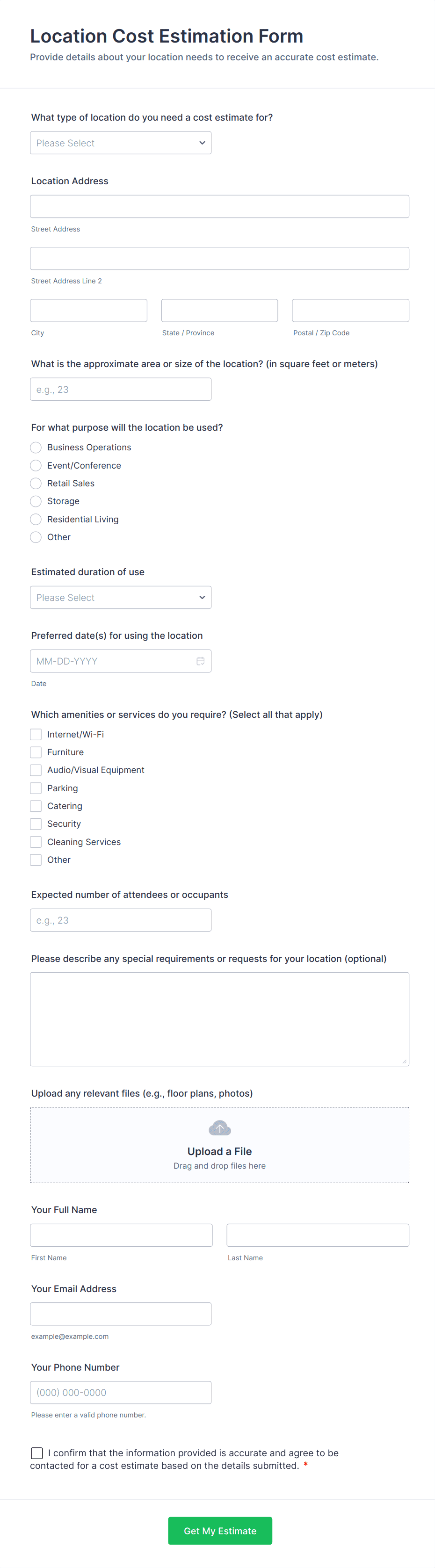The image size is (435, 1568).
Task: Focus the phone number field
Action: pyautogui.click(x=121, y=1393)
